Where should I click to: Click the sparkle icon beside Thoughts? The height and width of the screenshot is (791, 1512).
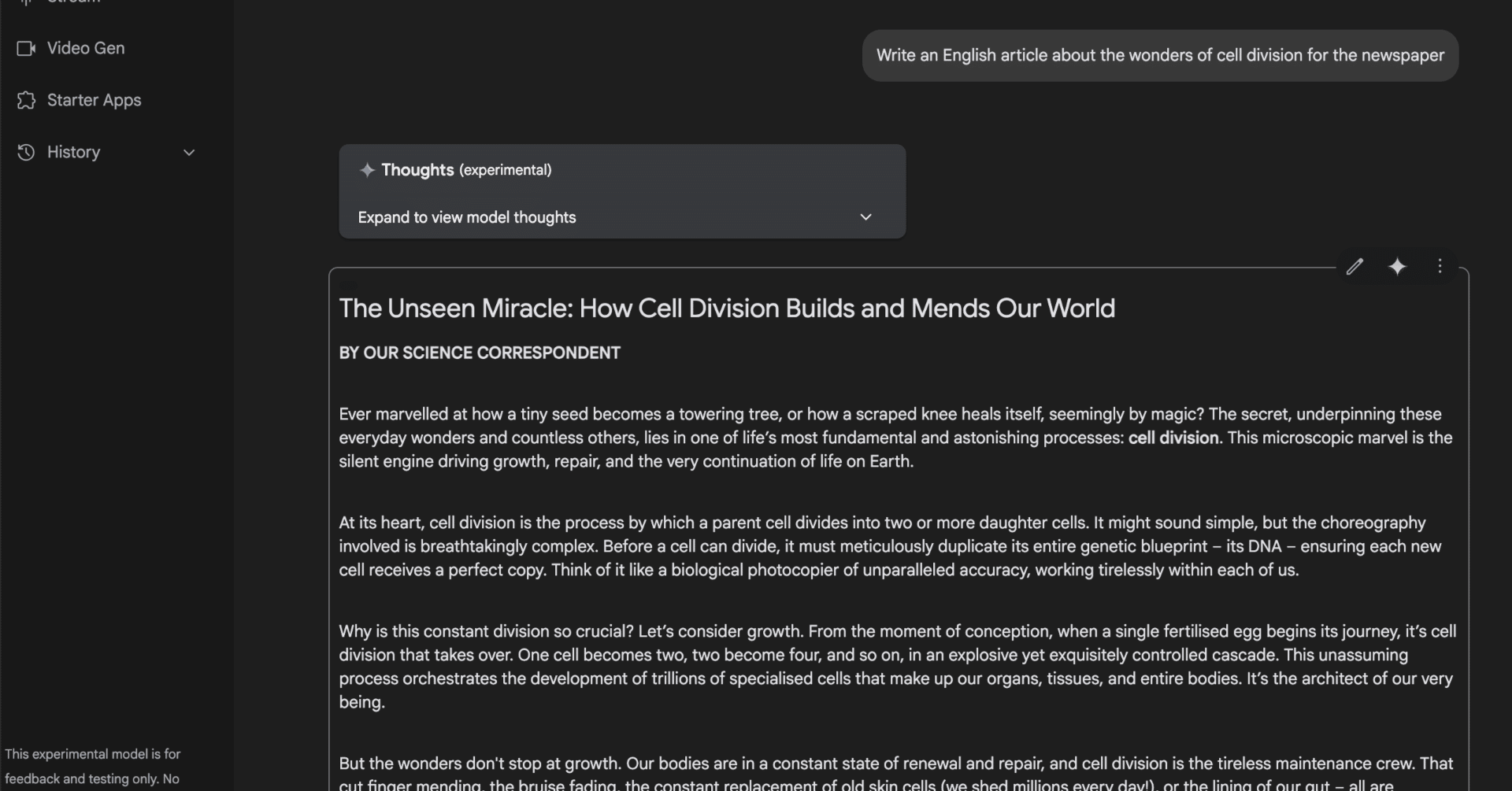click(367, 170)
